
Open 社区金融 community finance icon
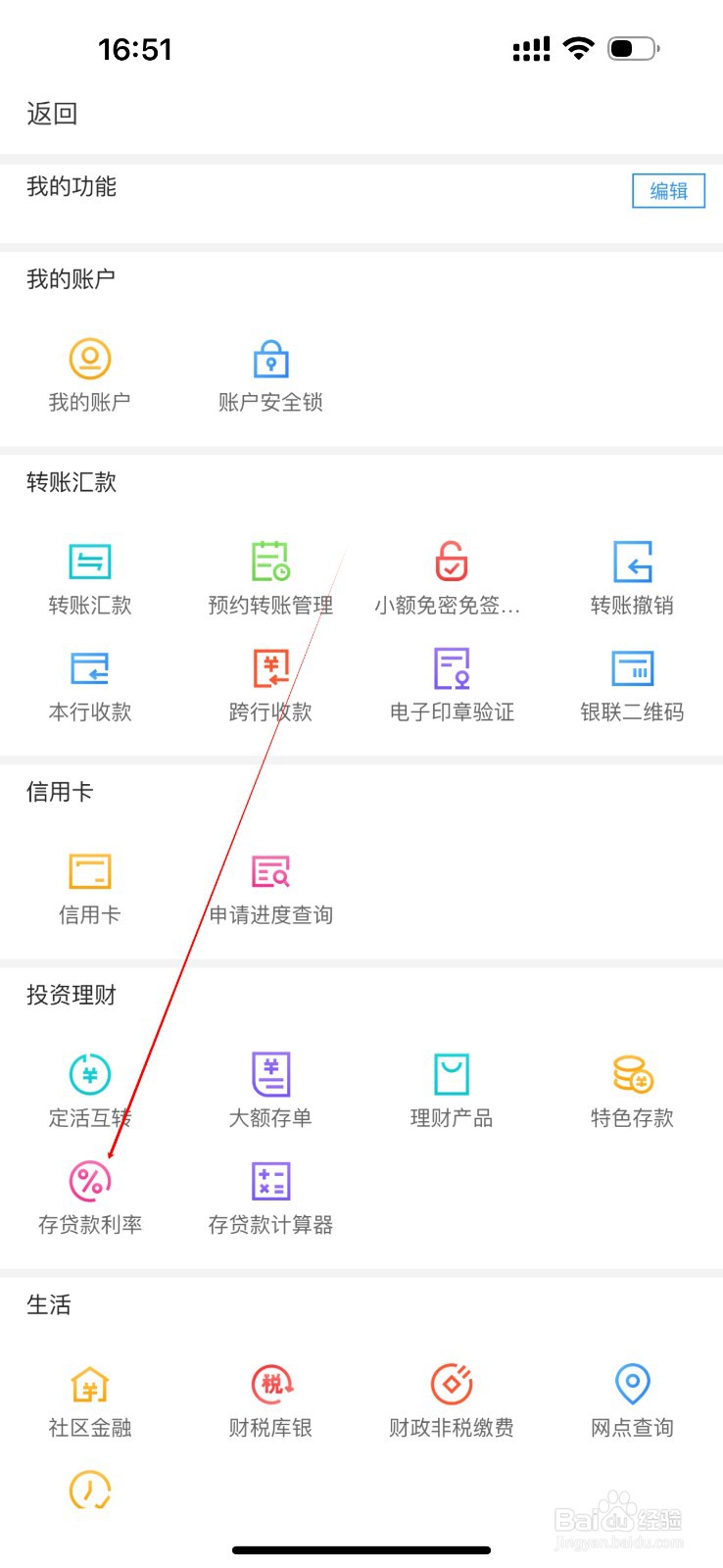click(90, 1384)
